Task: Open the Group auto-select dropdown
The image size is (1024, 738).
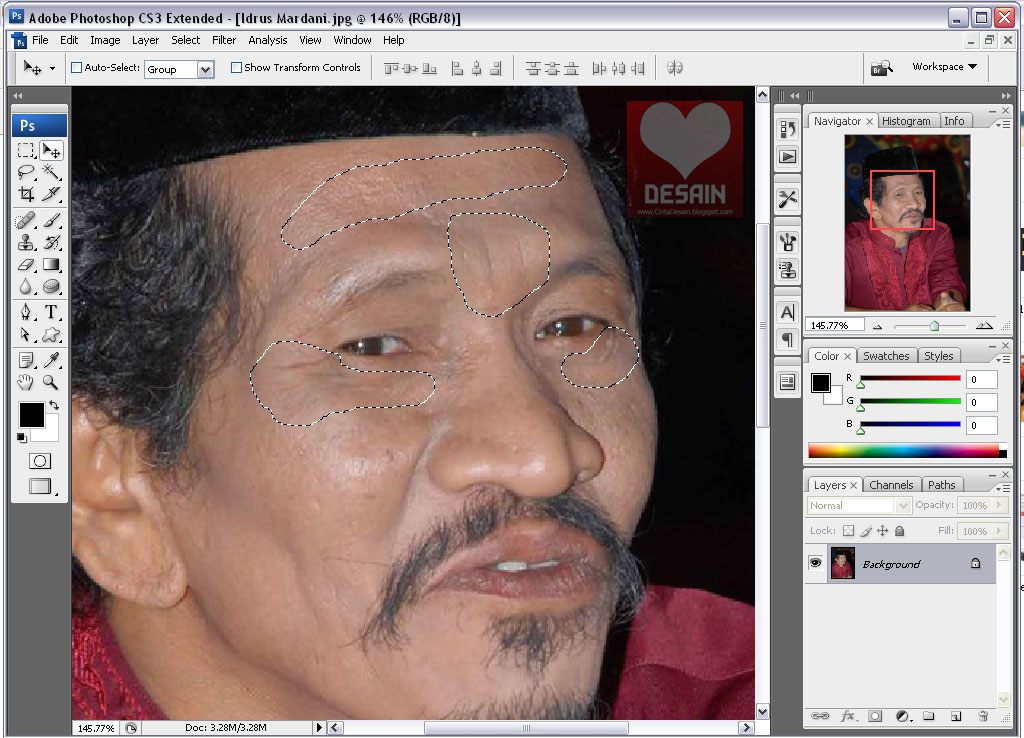Action: click(x=205, y=69)
